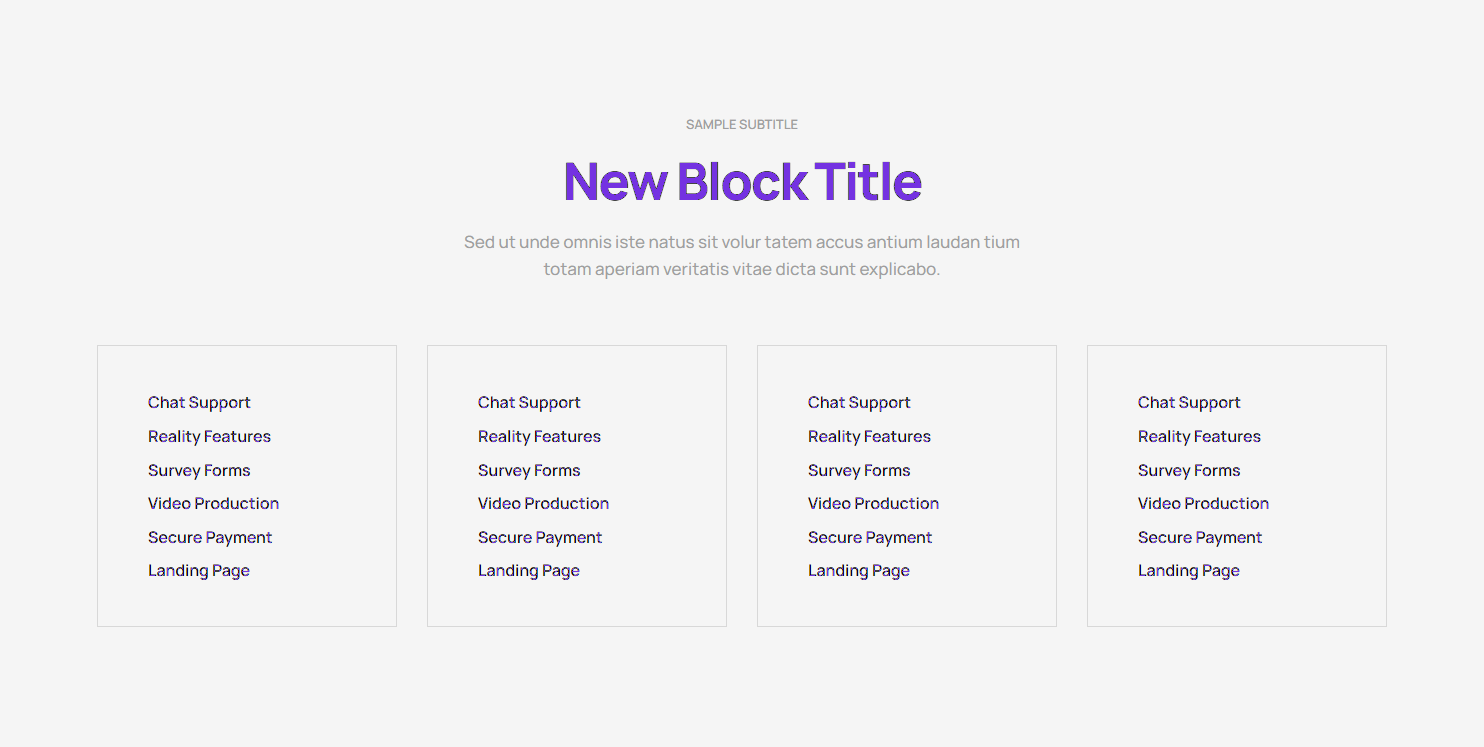Screen dimensions: 1484x747
Task: Open Secure Payment in the second card
Action: [x=540, y=538]
